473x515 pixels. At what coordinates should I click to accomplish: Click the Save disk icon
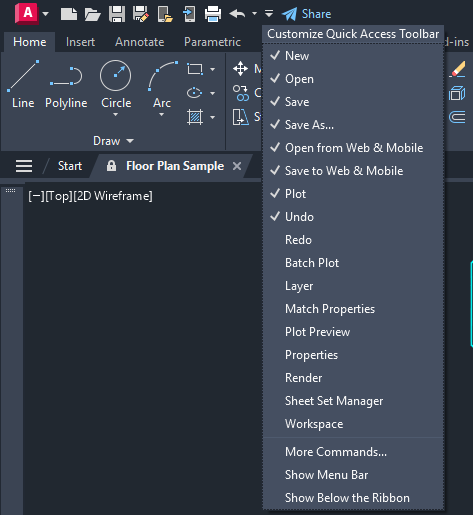tap(117, 14)
